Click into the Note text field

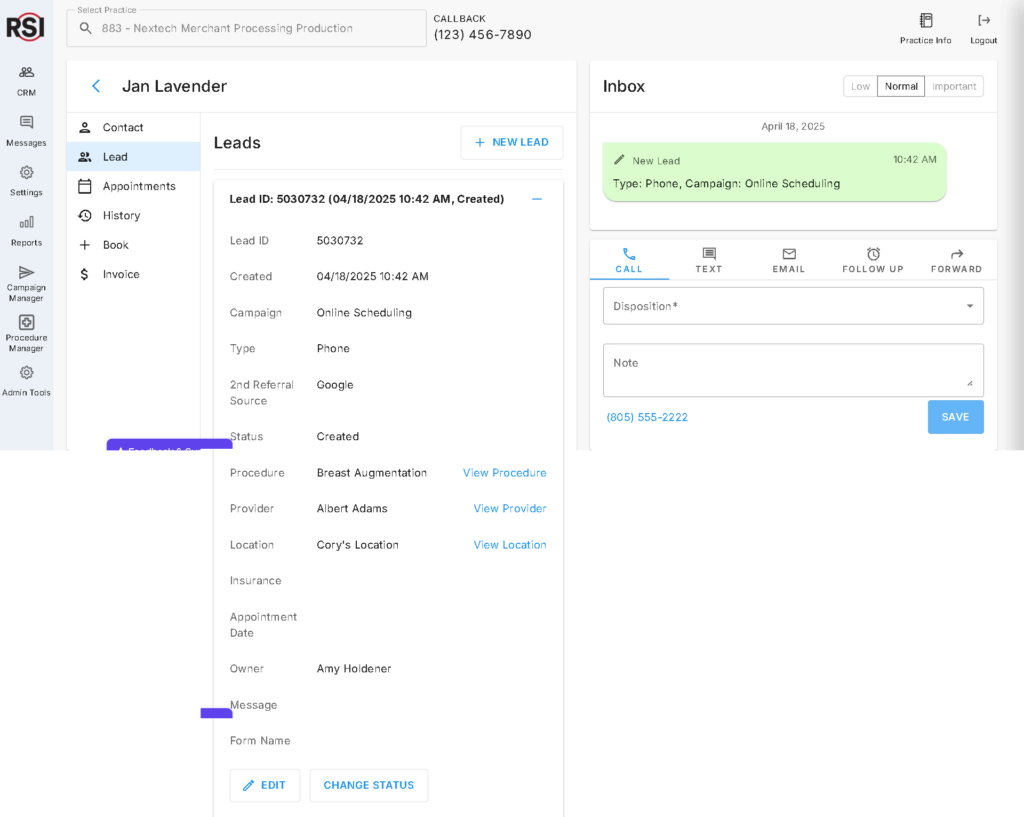tap(793, 370)
